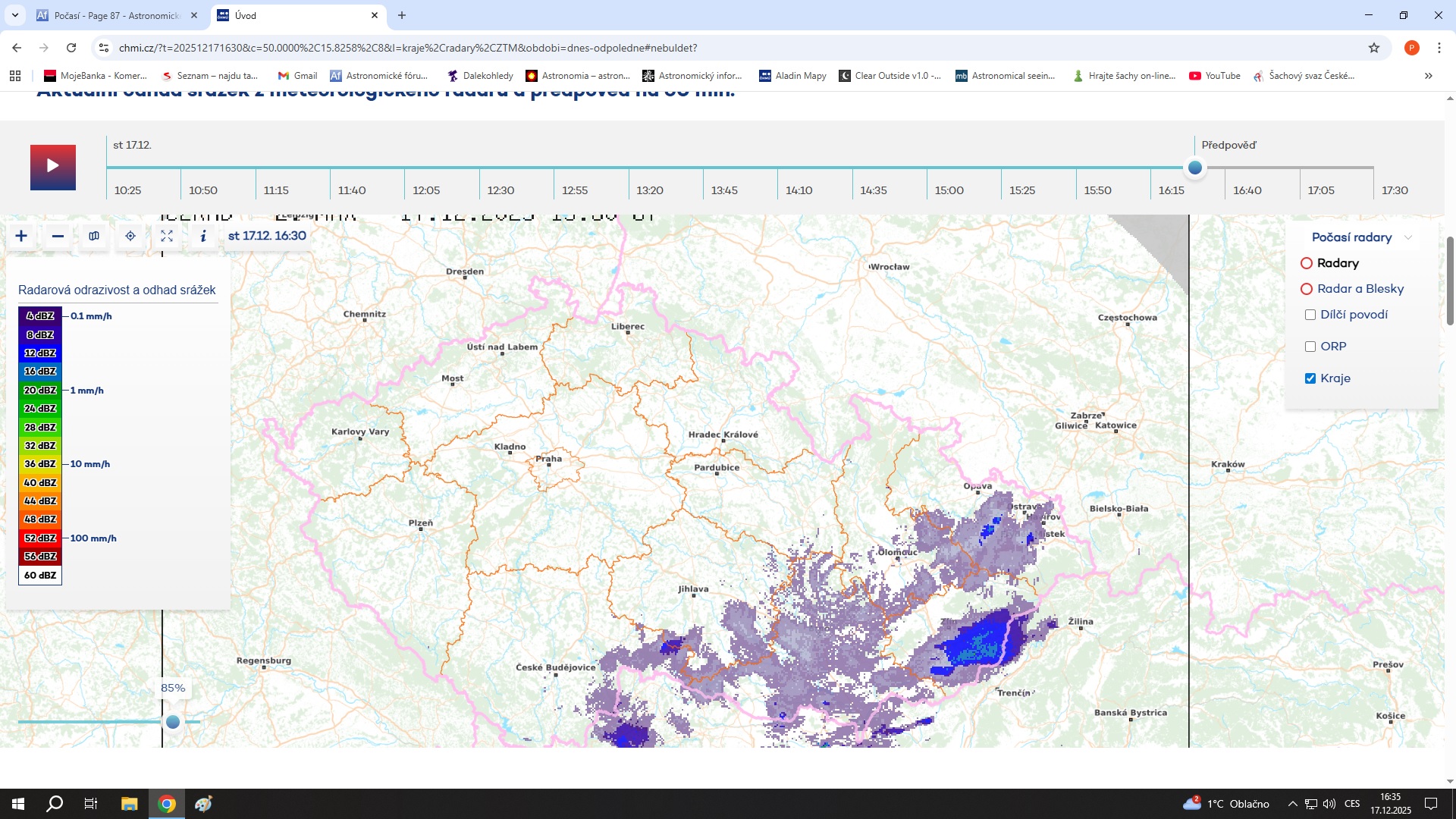
Task: Enable the Dílčí povodí checkbox
Action: pyautogui.click(x=1310, y=315)
